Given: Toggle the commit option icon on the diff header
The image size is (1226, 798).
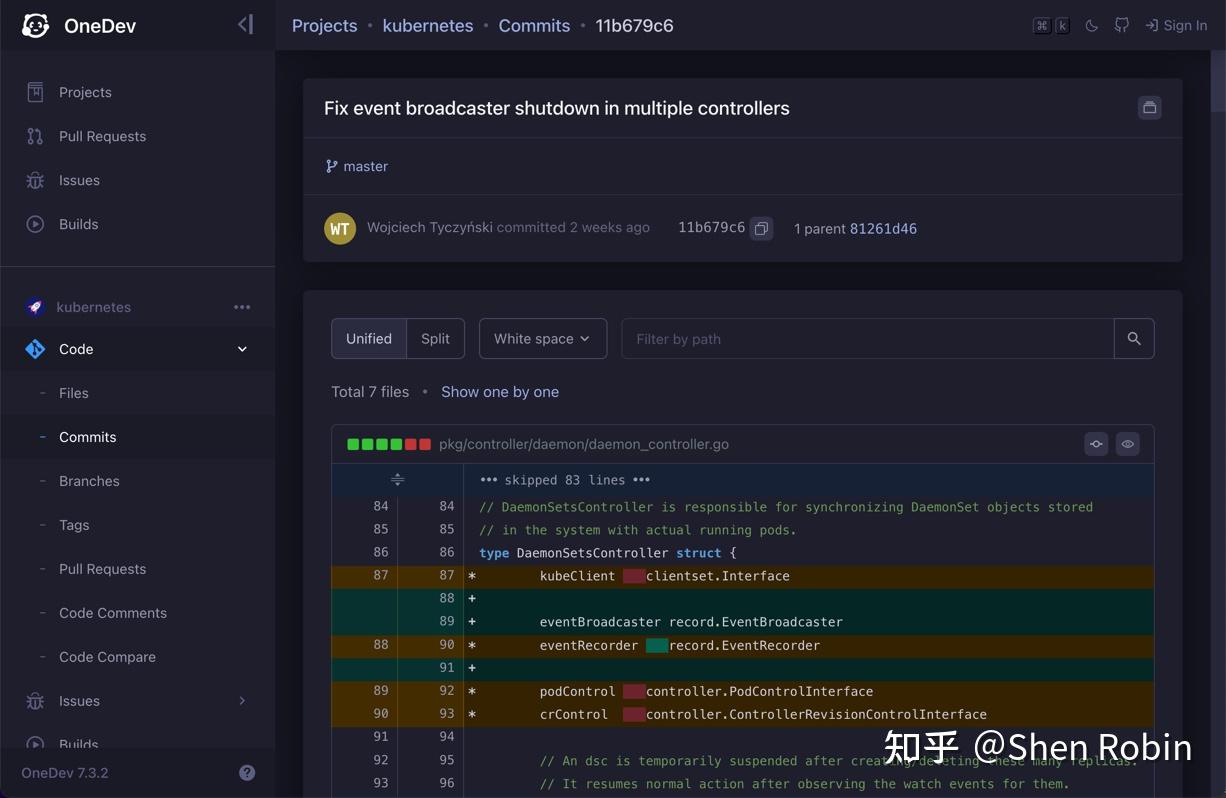Looking at the screenshot, I should (1095, 443).
